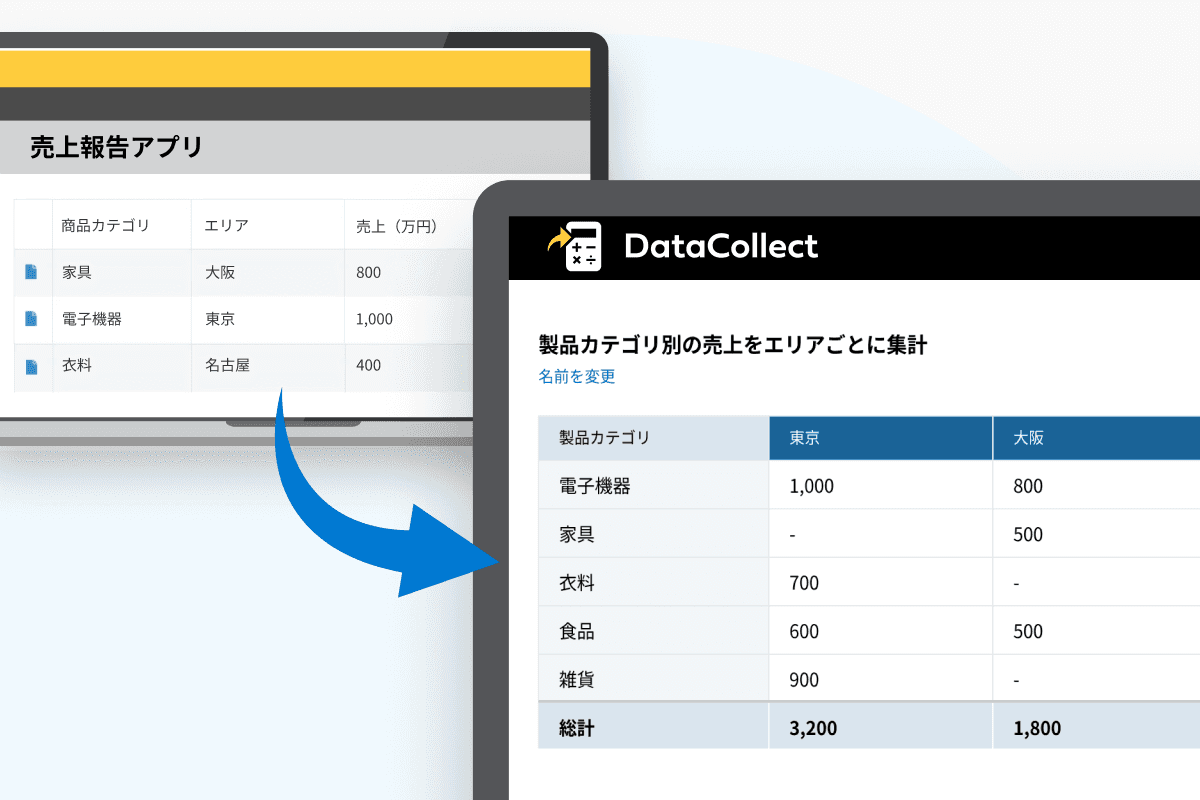Click the 1,800 Osaka total cell

[1037, 728]
